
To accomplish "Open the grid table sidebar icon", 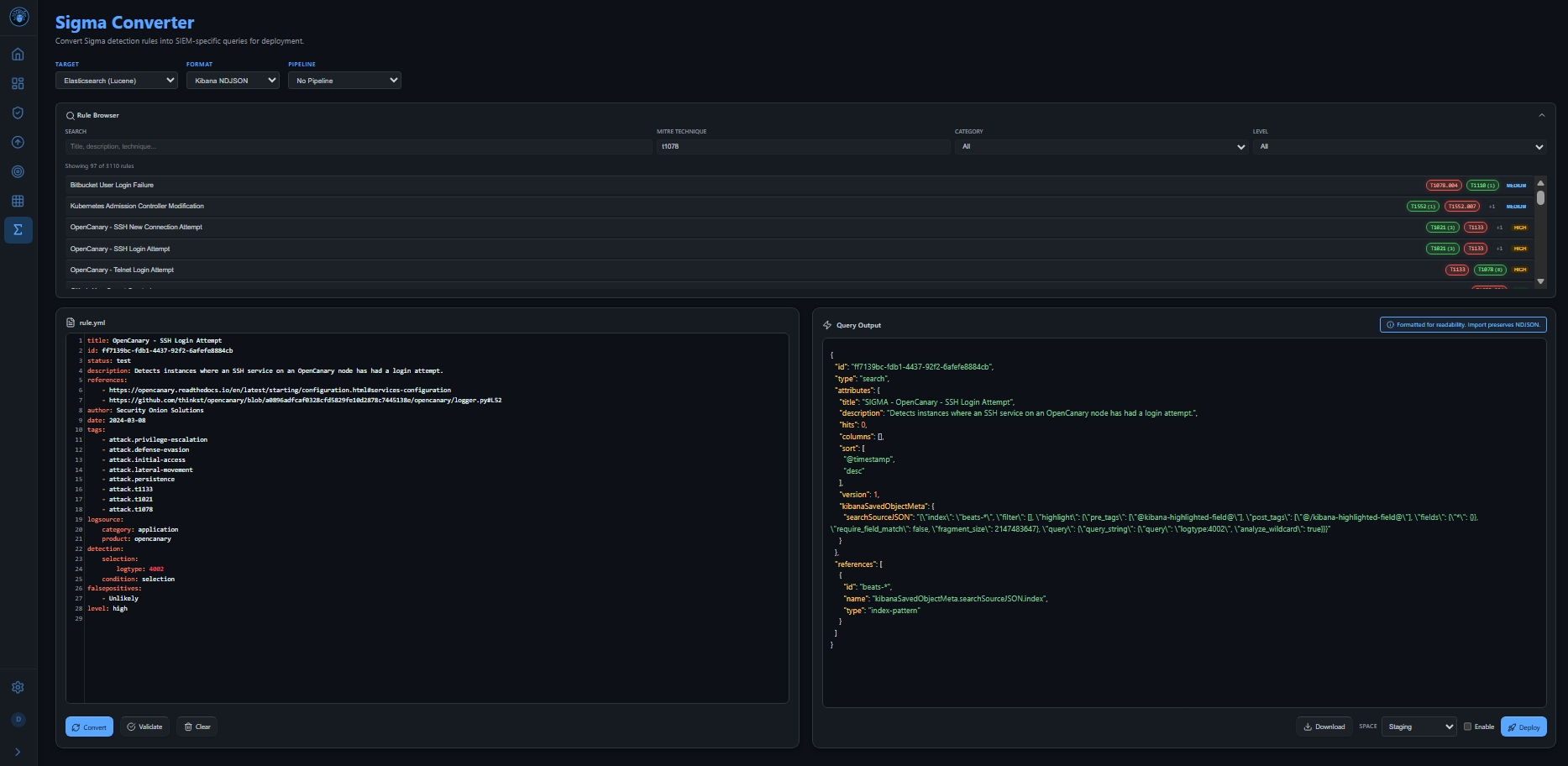I will click(x=18, y=202).
